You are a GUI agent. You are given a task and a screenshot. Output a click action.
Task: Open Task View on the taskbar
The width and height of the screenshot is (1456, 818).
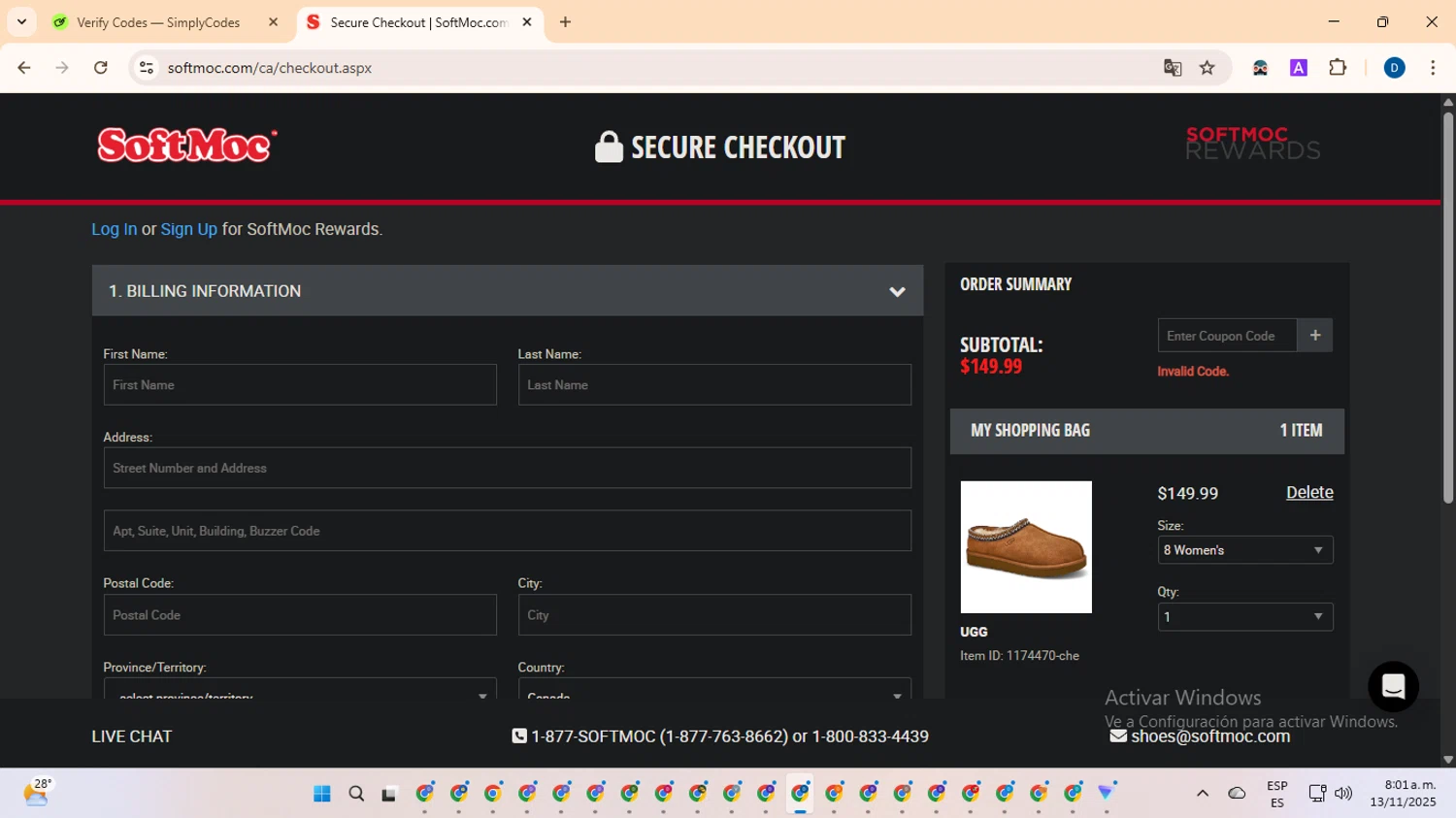[389, 794]
